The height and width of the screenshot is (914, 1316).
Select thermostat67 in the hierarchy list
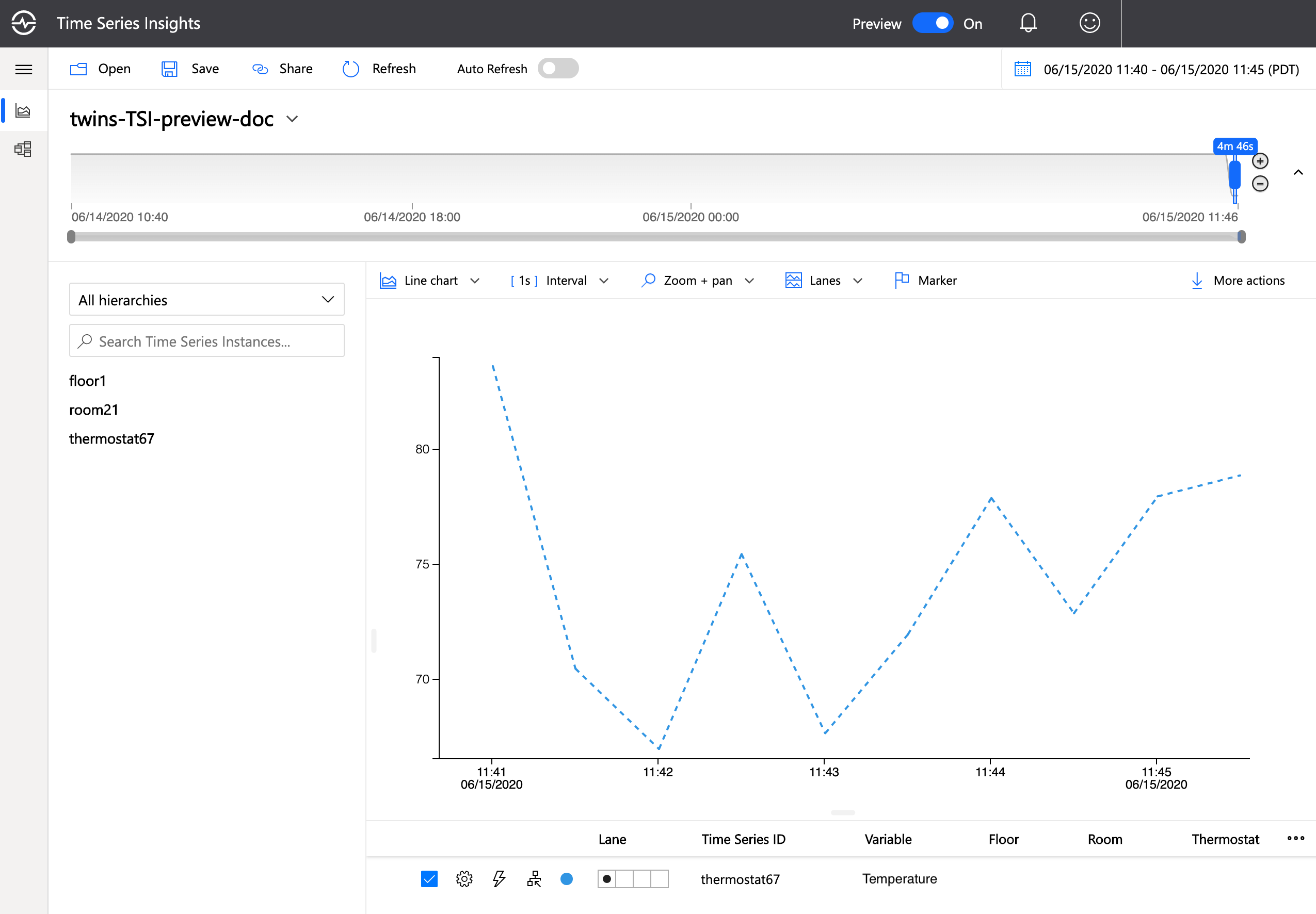[111, 438]
